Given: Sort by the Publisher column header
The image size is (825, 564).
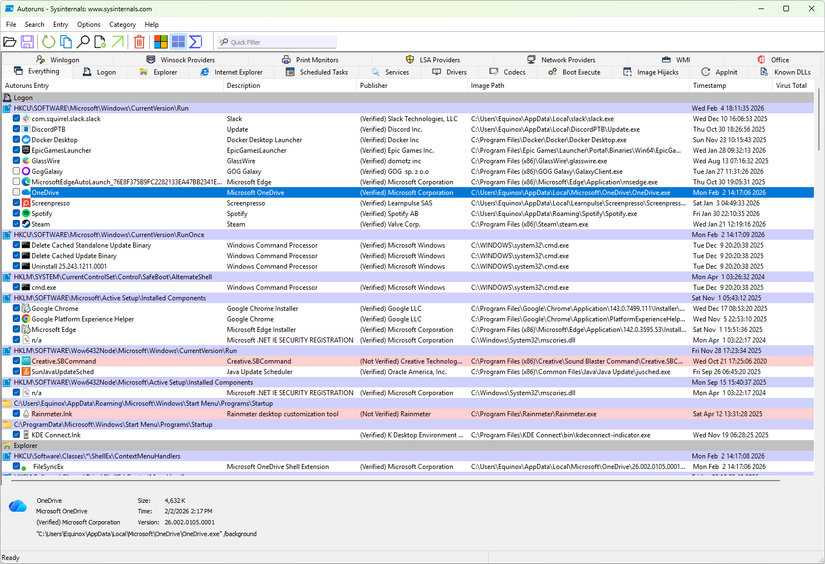Looking at the screenshot, I should tap(374, 86).
